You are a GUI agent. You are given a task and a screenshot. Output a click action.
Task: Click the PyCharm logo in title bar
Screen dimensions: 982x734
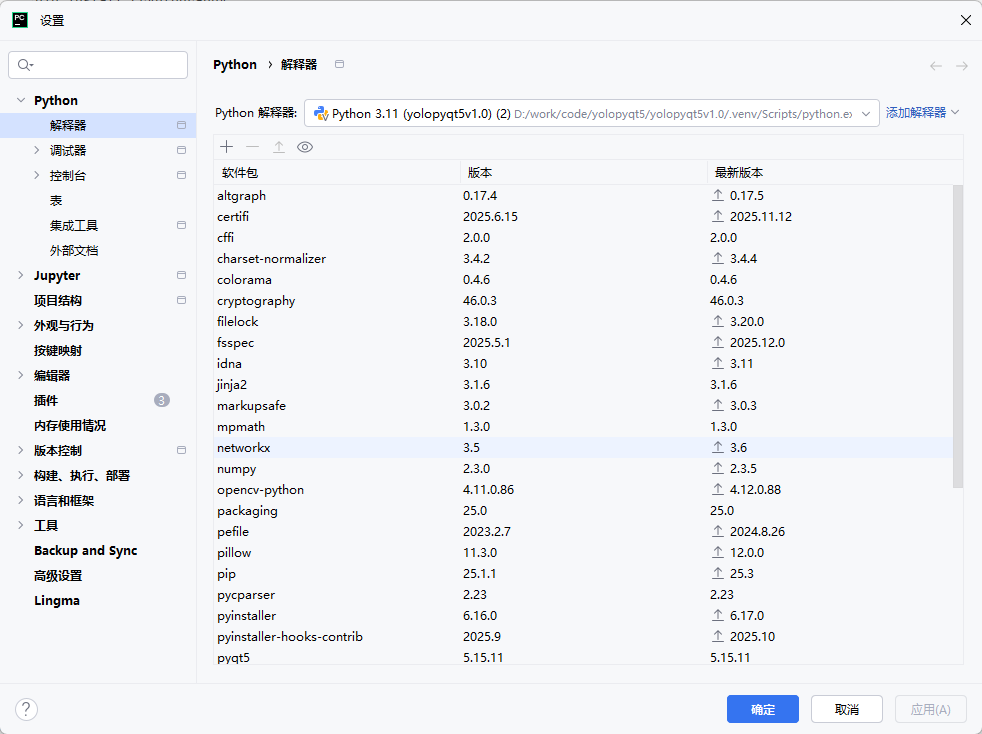click(20, 20)
